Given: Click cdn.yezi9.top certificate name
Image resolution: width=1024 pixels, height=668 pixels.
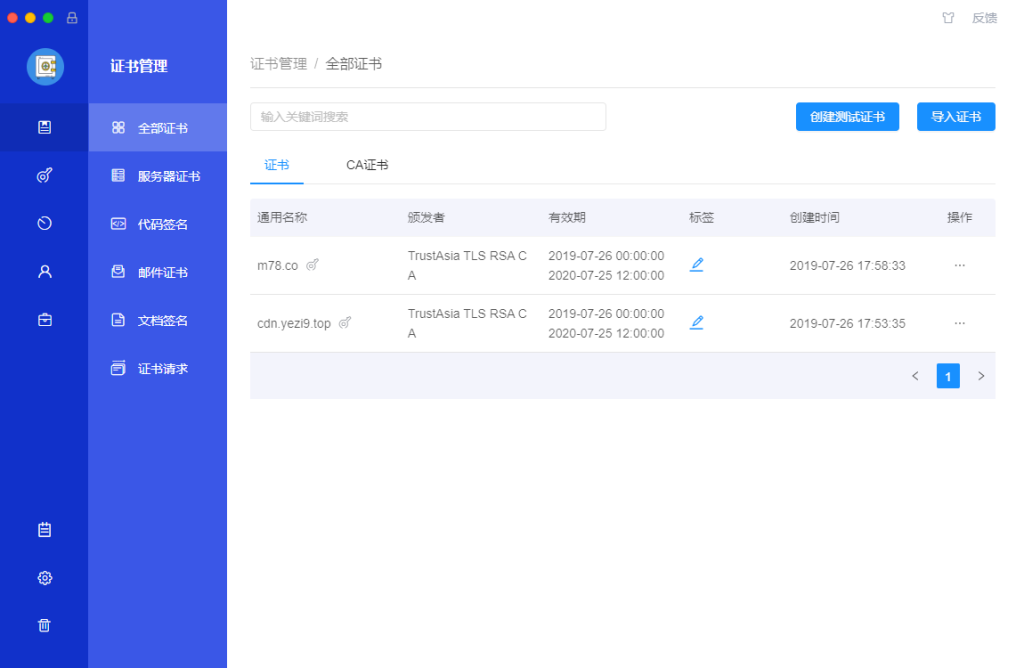Looking at the screenshot, I should [x=294, y=323].
